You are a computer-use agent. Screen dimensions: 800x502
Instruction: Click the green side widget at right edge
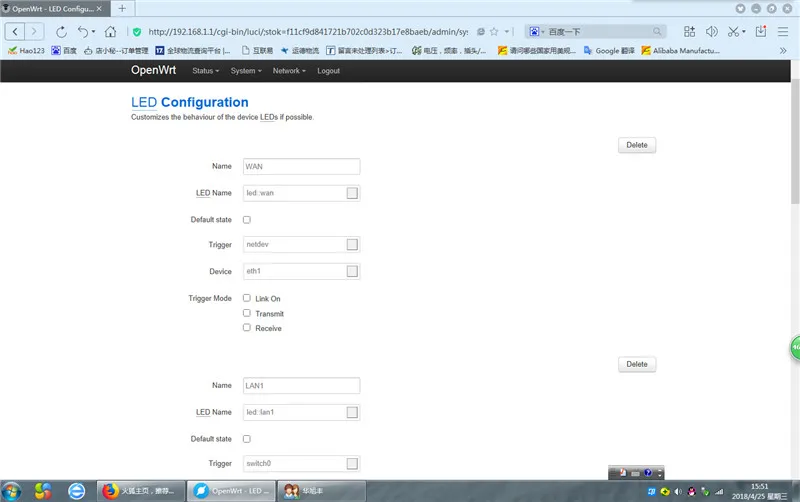click(x=795, y=348)
